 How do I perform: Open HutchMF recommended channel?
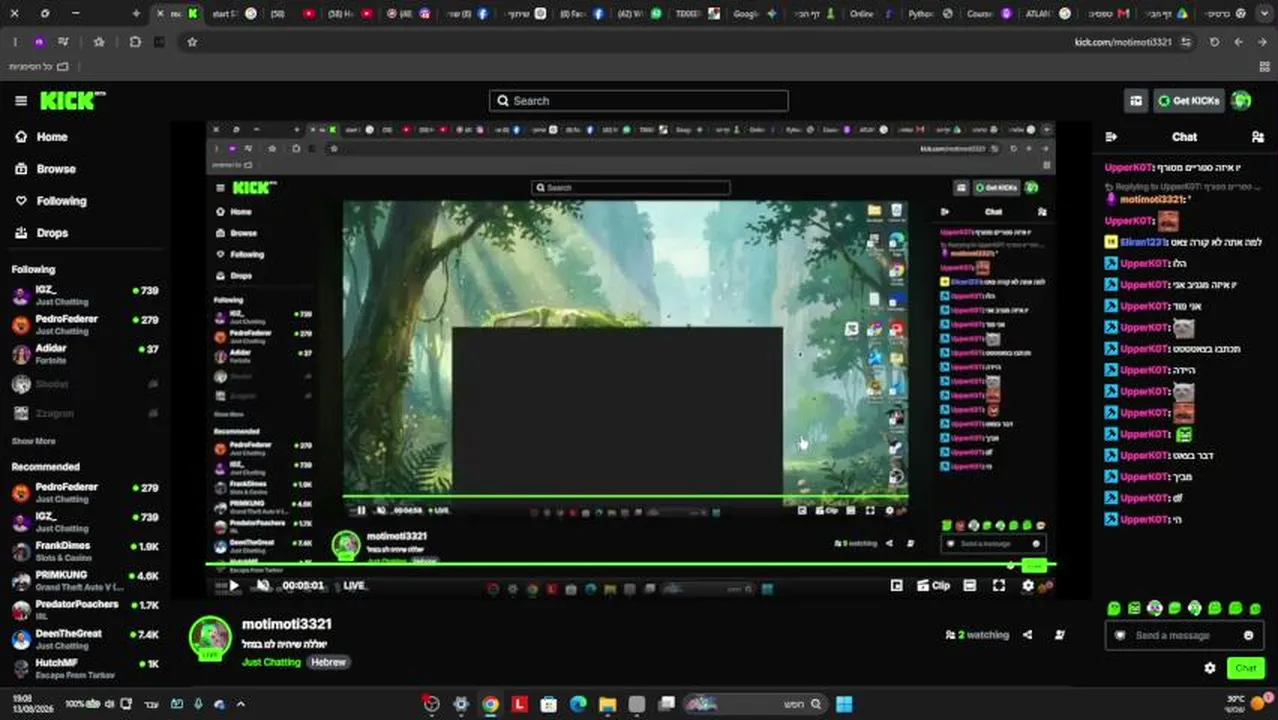(x=85, y=668)
